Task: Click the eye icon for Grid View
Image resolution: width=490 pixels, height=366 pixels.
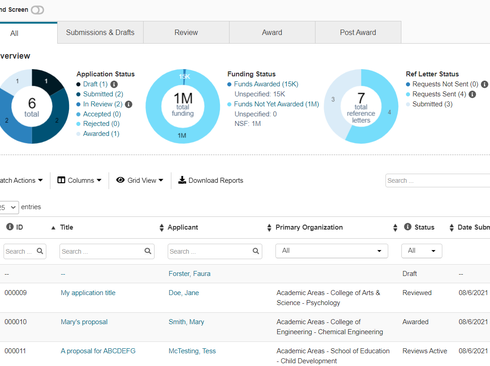Action: (120, 180)
